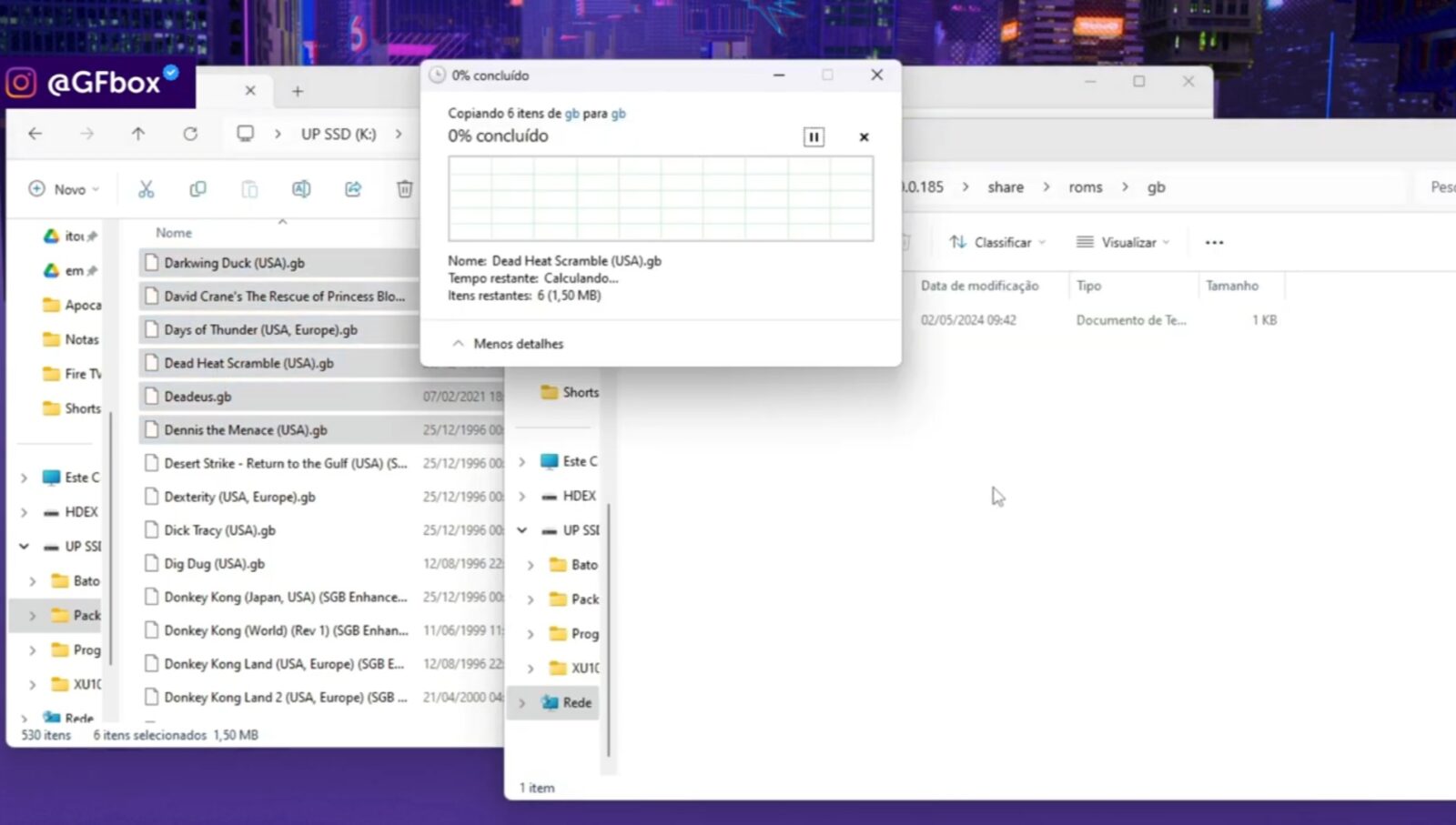Cancel the copy with the small X
1456x825 pixels.
864,137
